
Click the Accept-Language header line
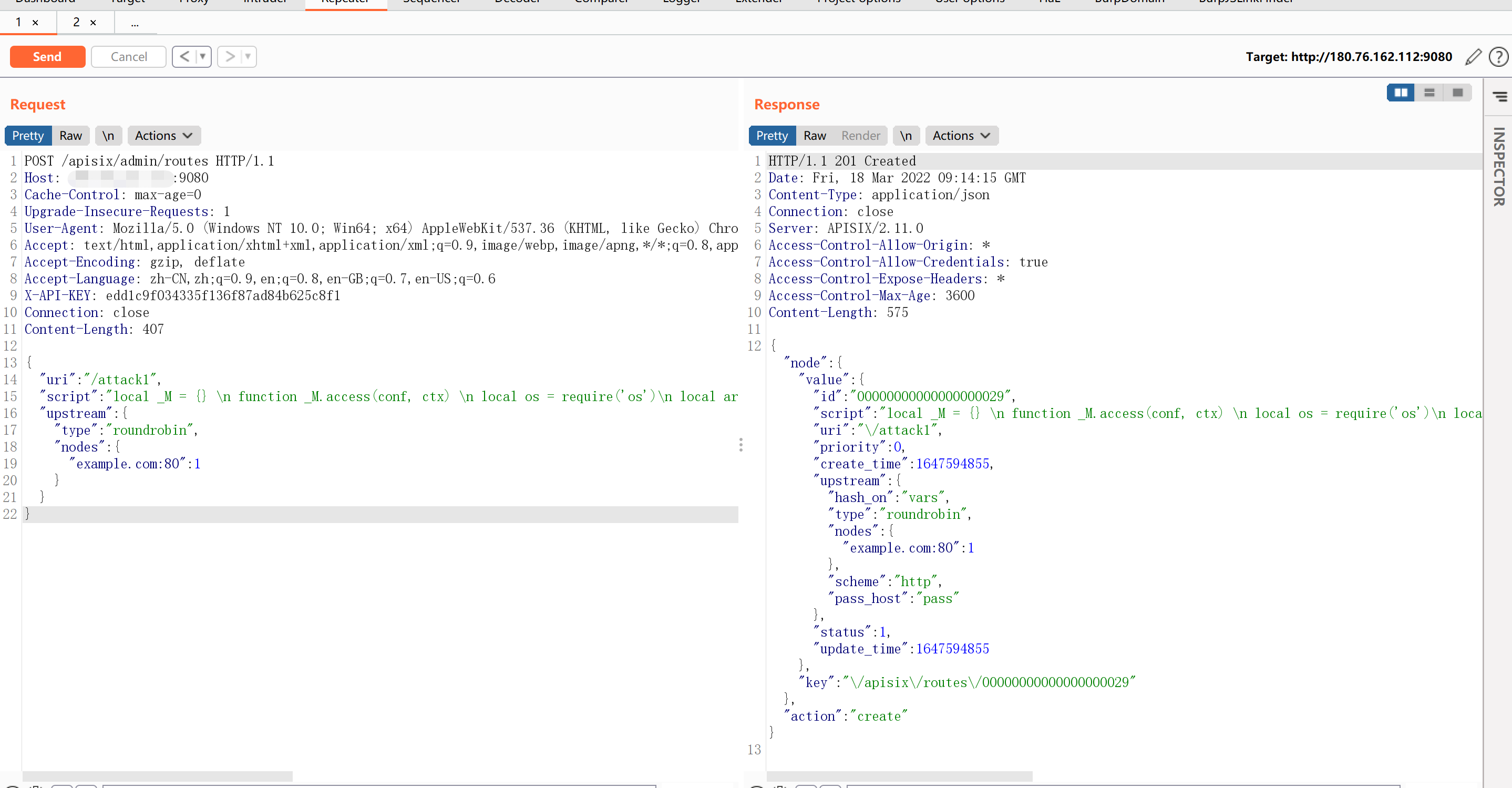(260, 279)
